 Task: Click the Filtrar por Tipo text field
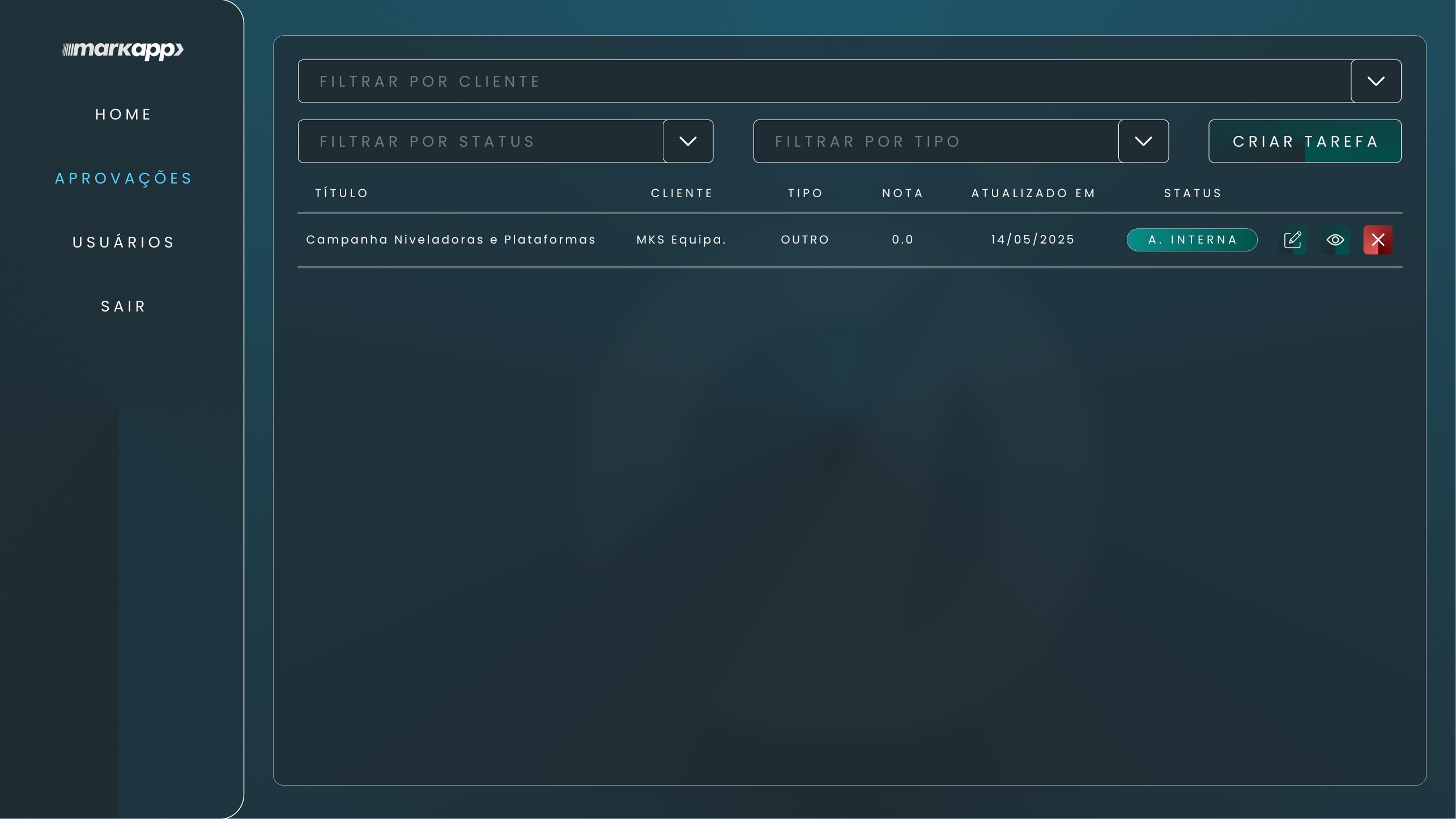[935, 141]
